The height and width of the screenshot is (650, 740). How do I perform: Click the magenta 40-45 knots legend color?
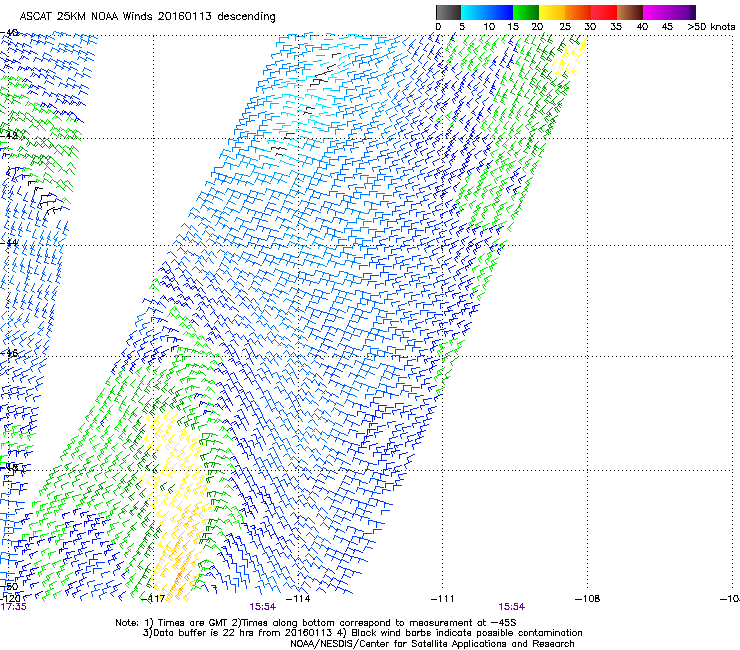tap(656, 12)
